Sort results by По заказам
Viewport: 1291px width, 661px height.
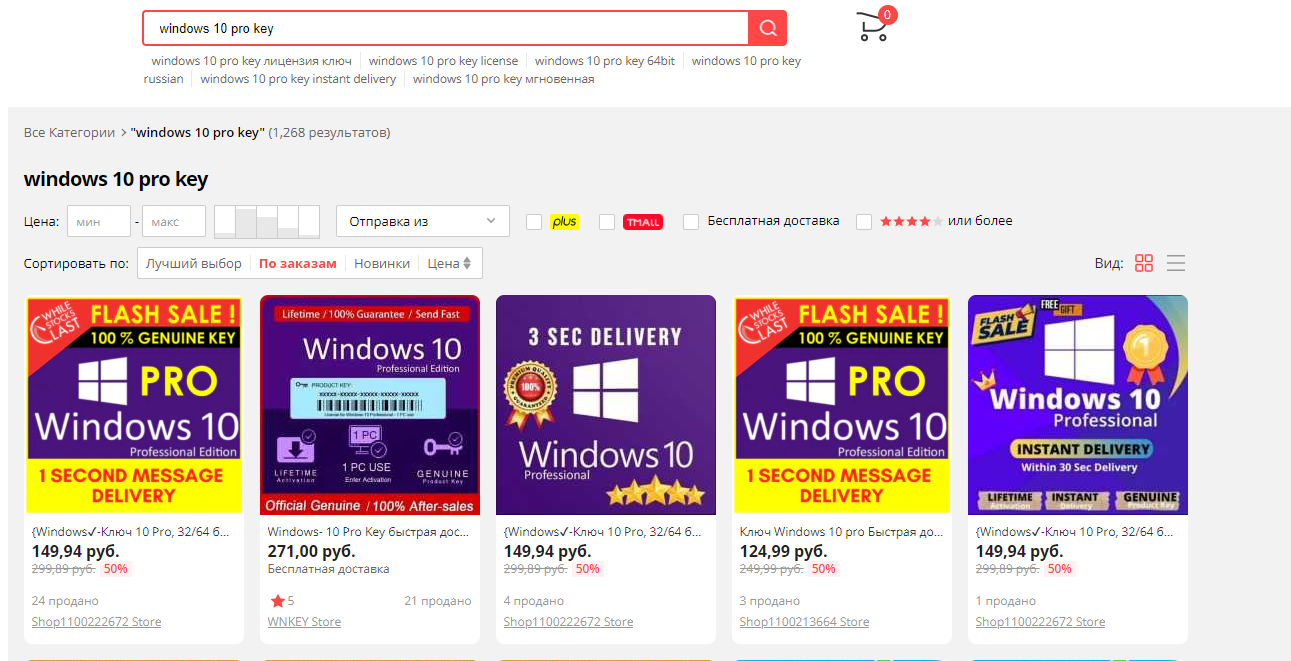[298, 263]
